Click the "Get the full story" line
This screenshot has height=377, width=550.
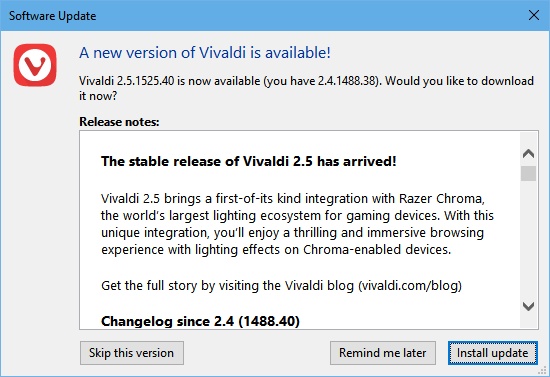coord(281,285)
